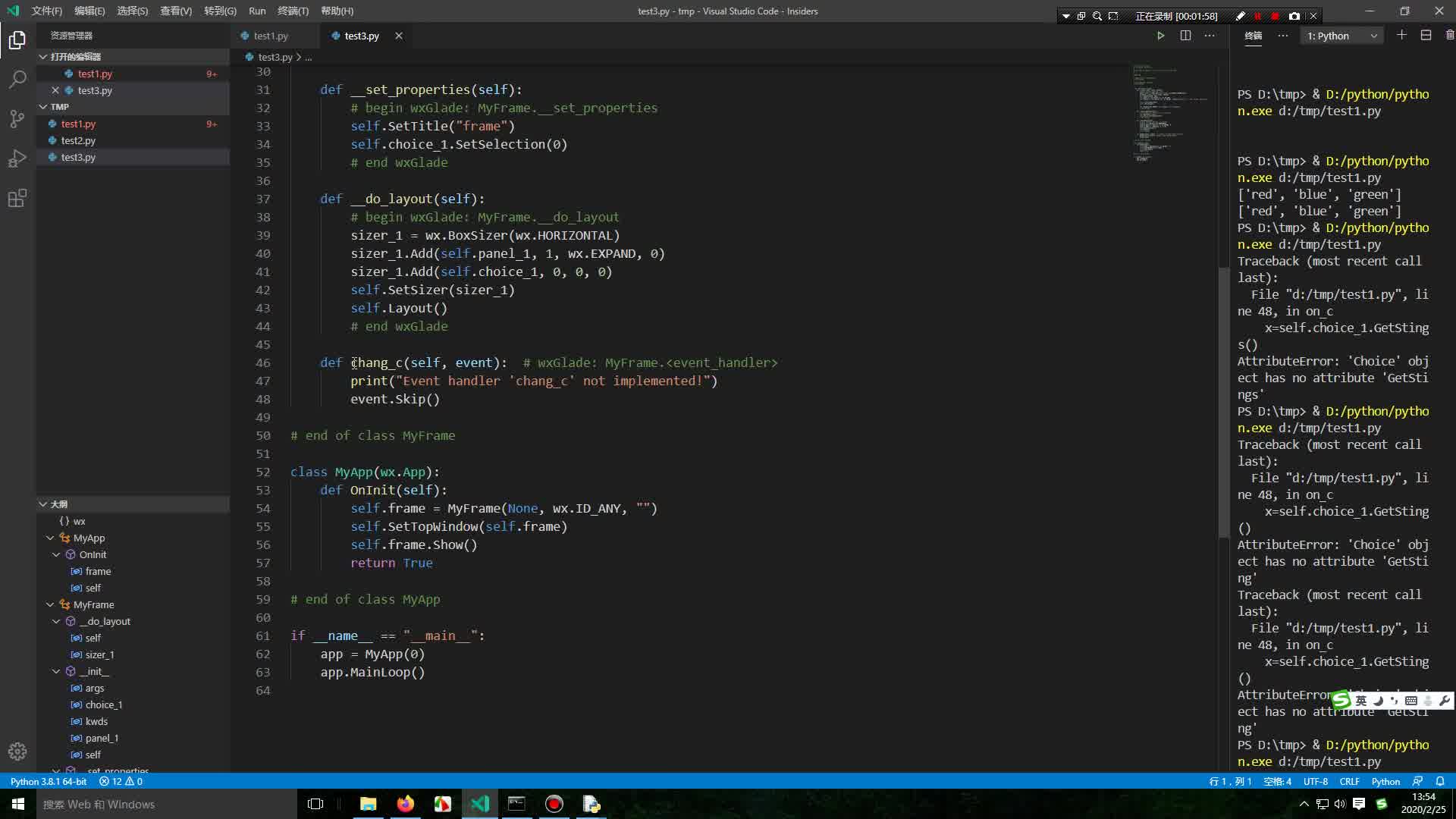Collapse OnInit in the outline
Image resolution: width=1456 pixels, height=819 pixels.
coord(56,554)
